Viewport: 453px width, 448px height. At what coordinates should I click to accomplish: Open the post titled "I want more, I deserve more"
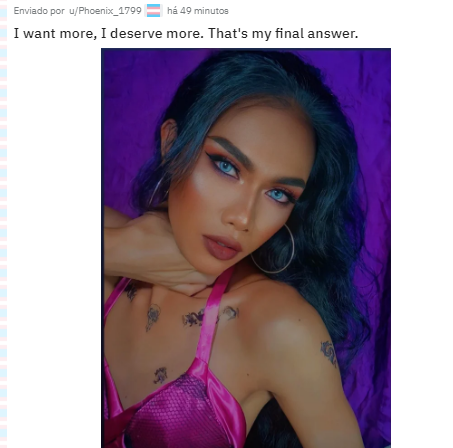[186, 33]
